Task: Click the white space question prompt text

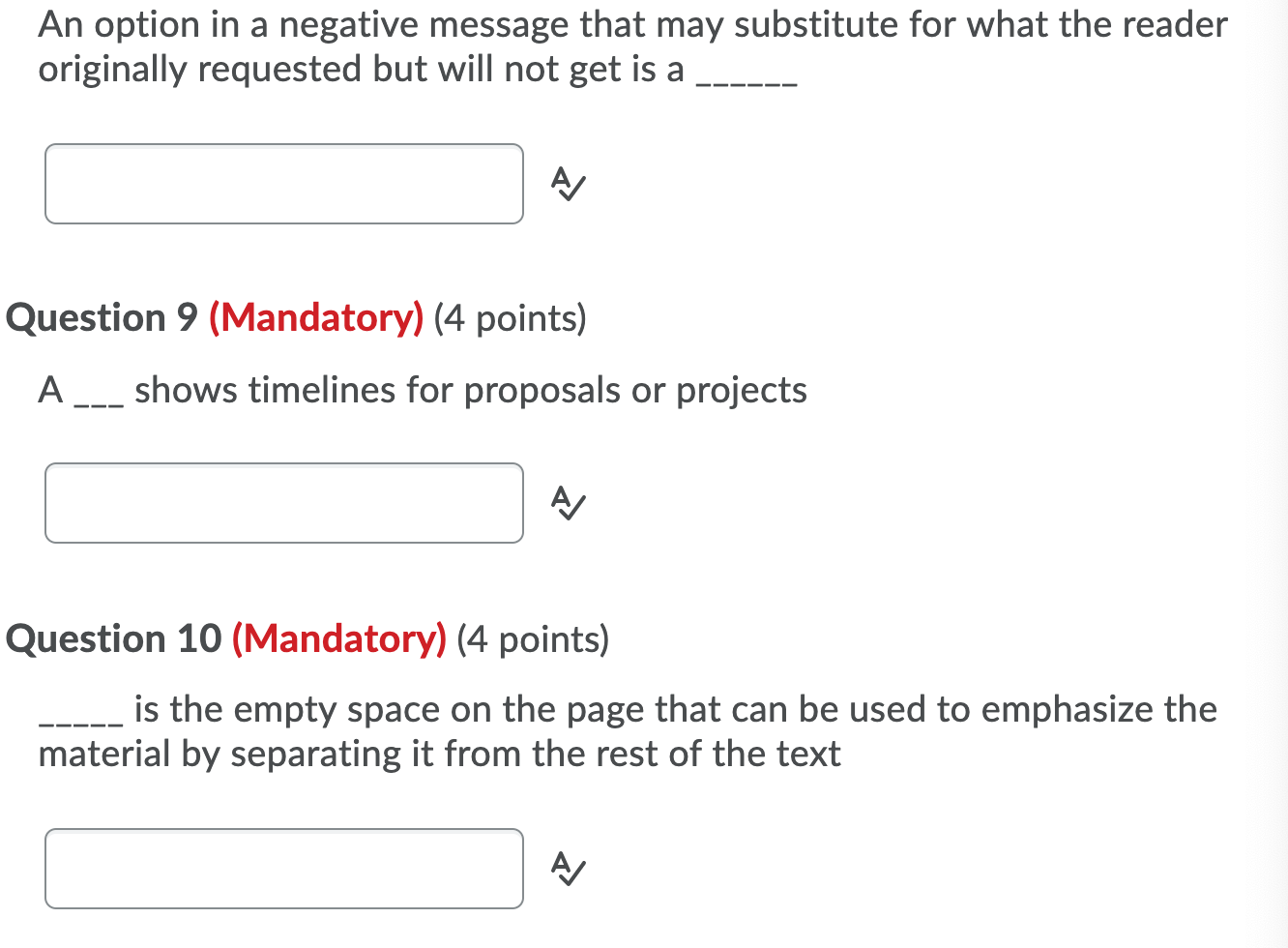Action: click(x=628, y=730)
